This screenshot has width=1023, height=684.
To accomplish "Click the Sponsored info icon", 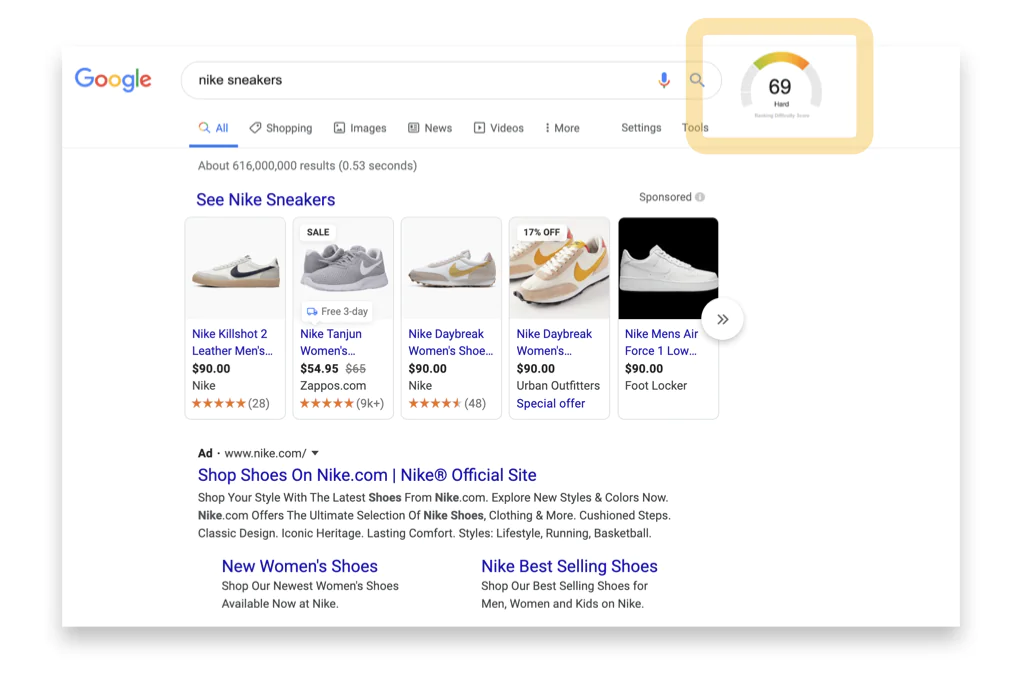I will pos(700,197).
